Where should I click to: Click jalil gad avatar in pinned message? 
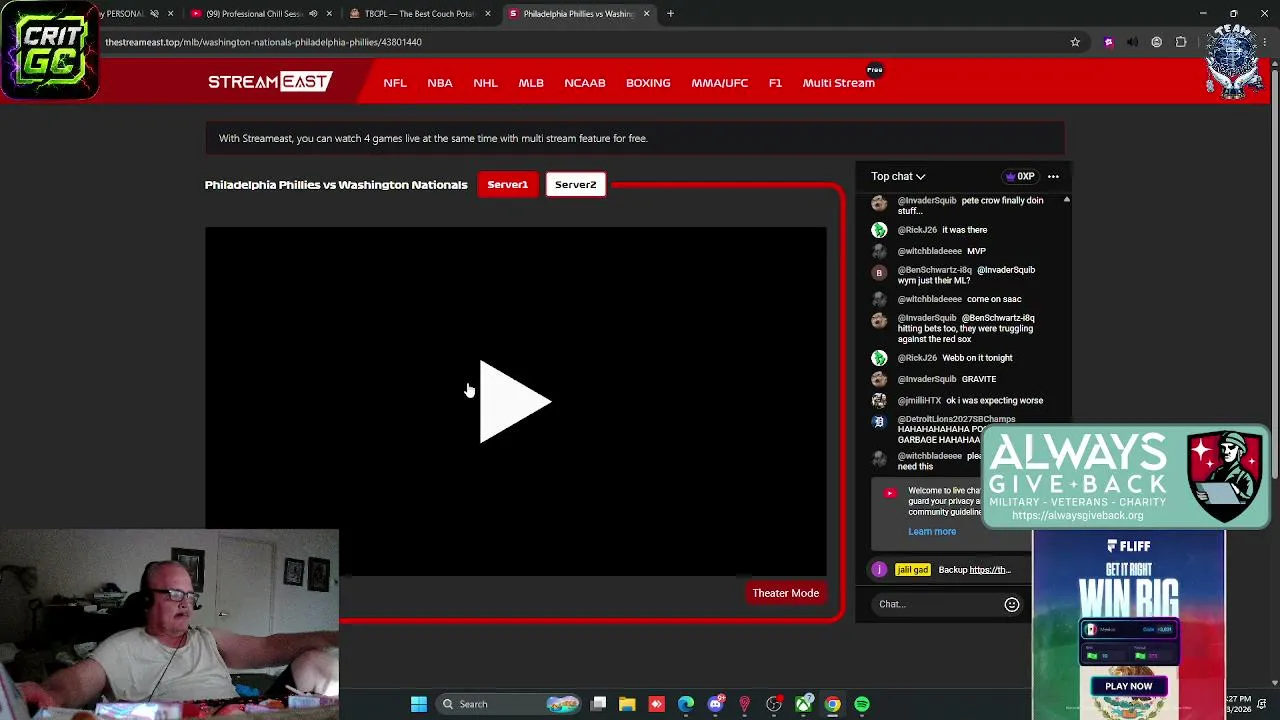tap(879, 570)
